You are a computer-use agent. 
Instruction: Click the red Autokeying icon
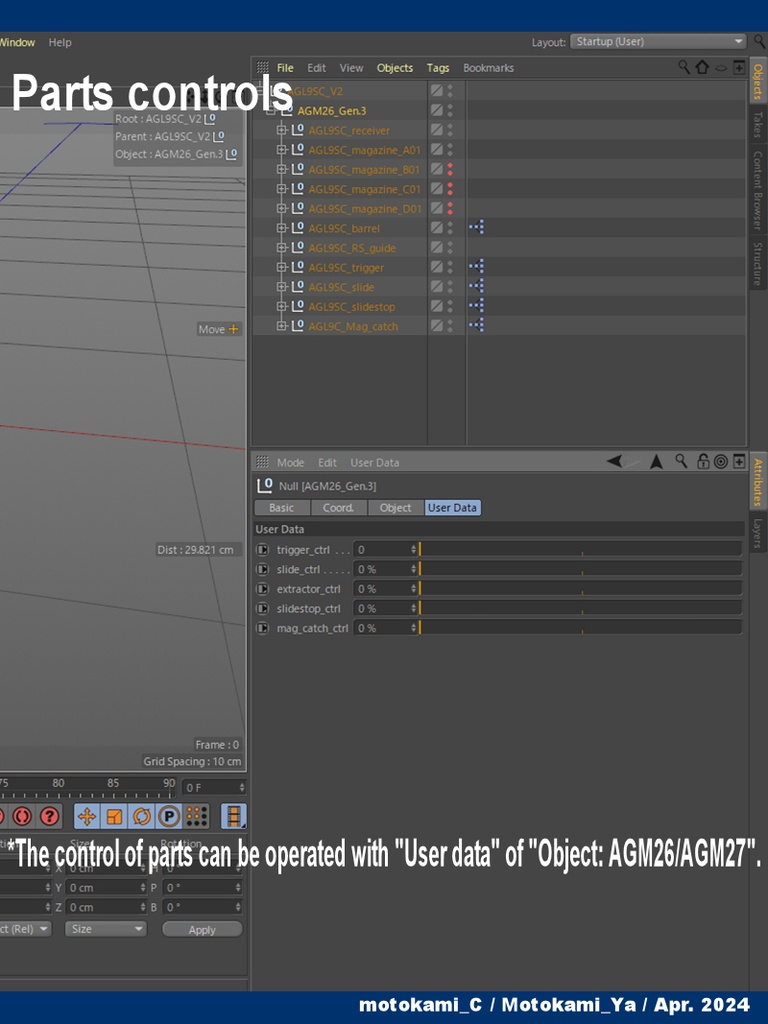(x=22, y=816)
